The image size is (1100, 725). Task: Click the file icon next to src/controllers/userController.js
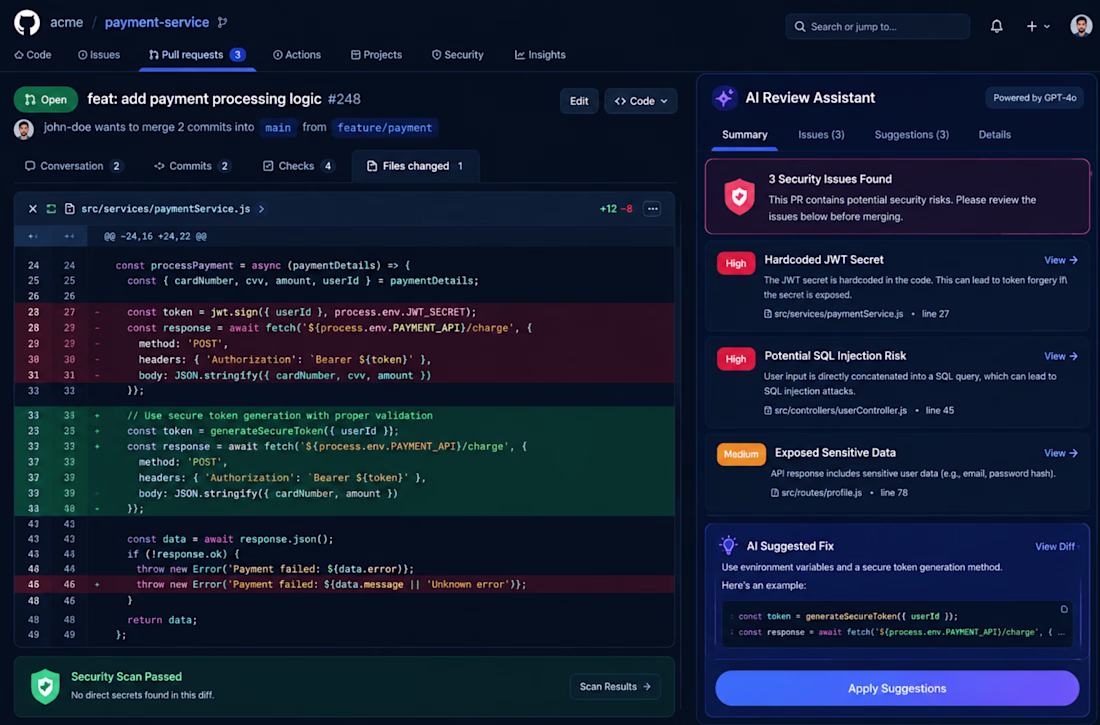click(x=767, y=411)
